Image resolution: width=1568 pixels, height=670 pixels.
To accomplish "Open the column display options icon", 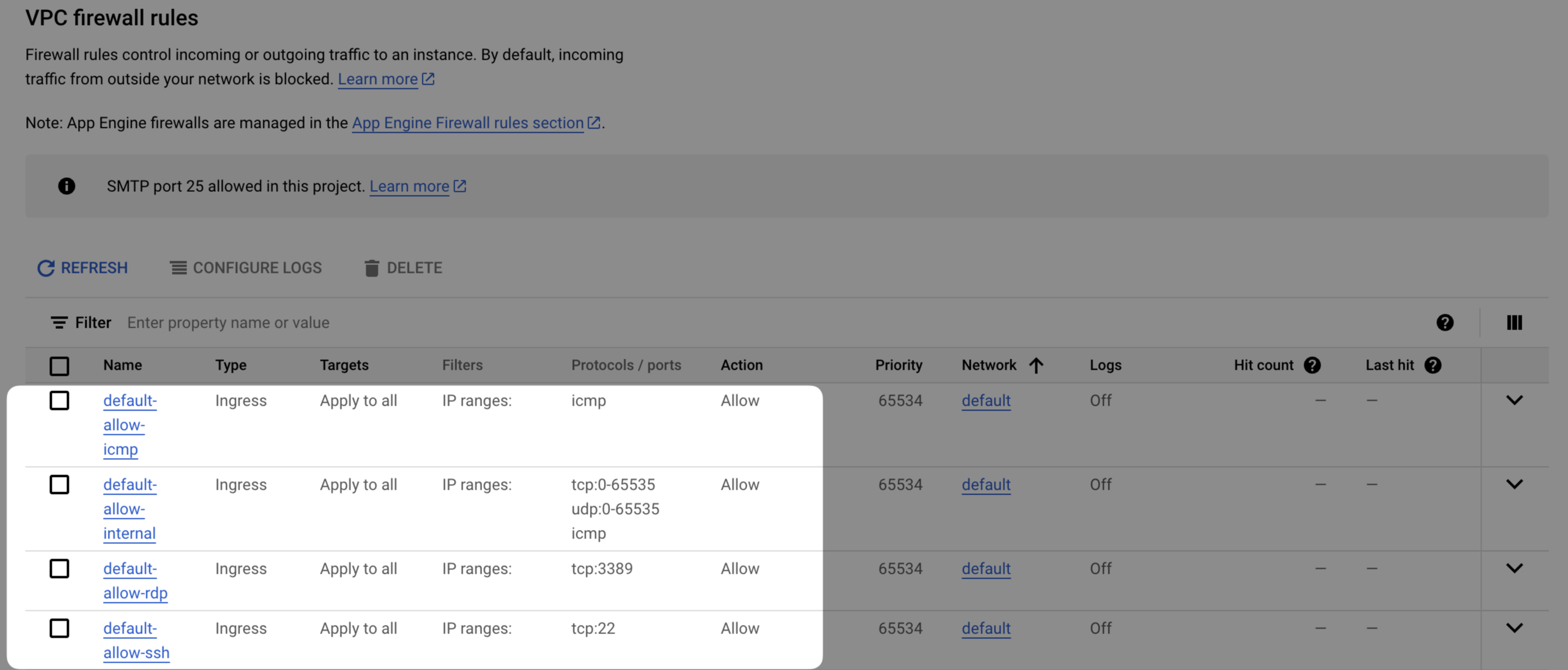I will pyautogui.click(x=1514, y=323).
